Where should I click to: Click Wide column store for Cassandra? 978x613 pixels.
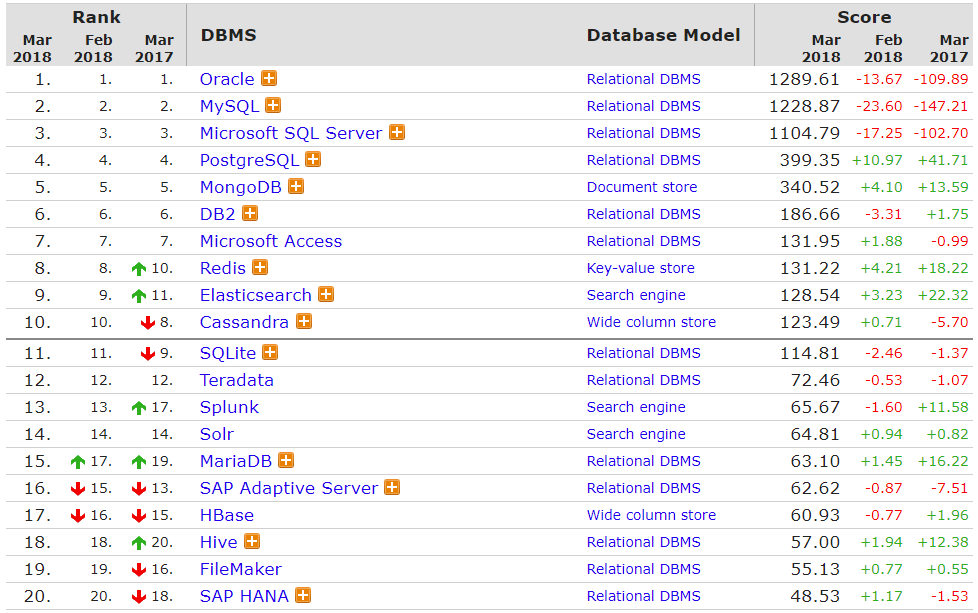coord(651,322)
